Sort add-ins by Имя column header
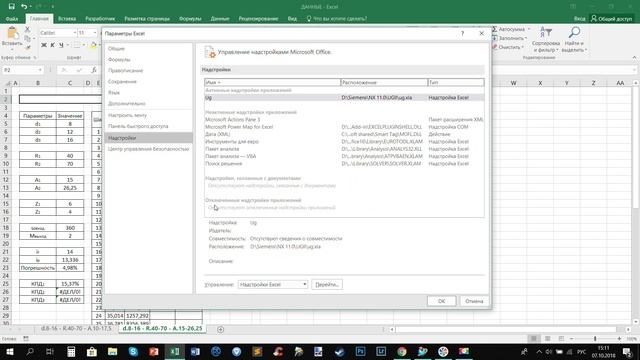The height and width of the screenshot is (360, 640). point(272,82)
